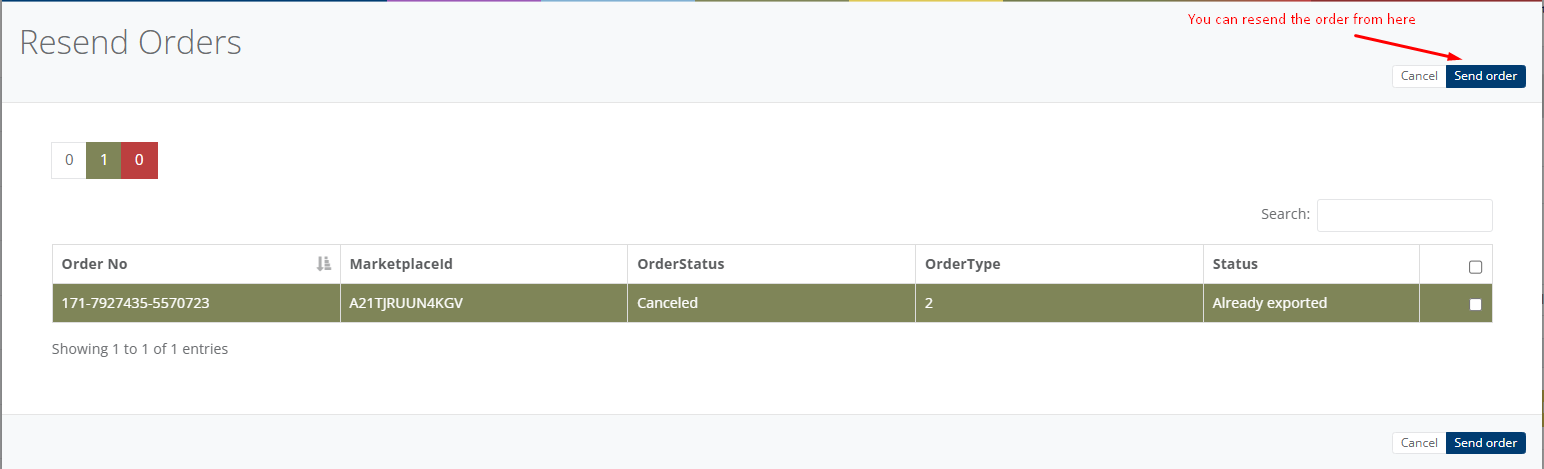The height and width of the screenshot is (469, 1544).
Task: Click the Cancel button in the top header
Action: pos(1418,76)
